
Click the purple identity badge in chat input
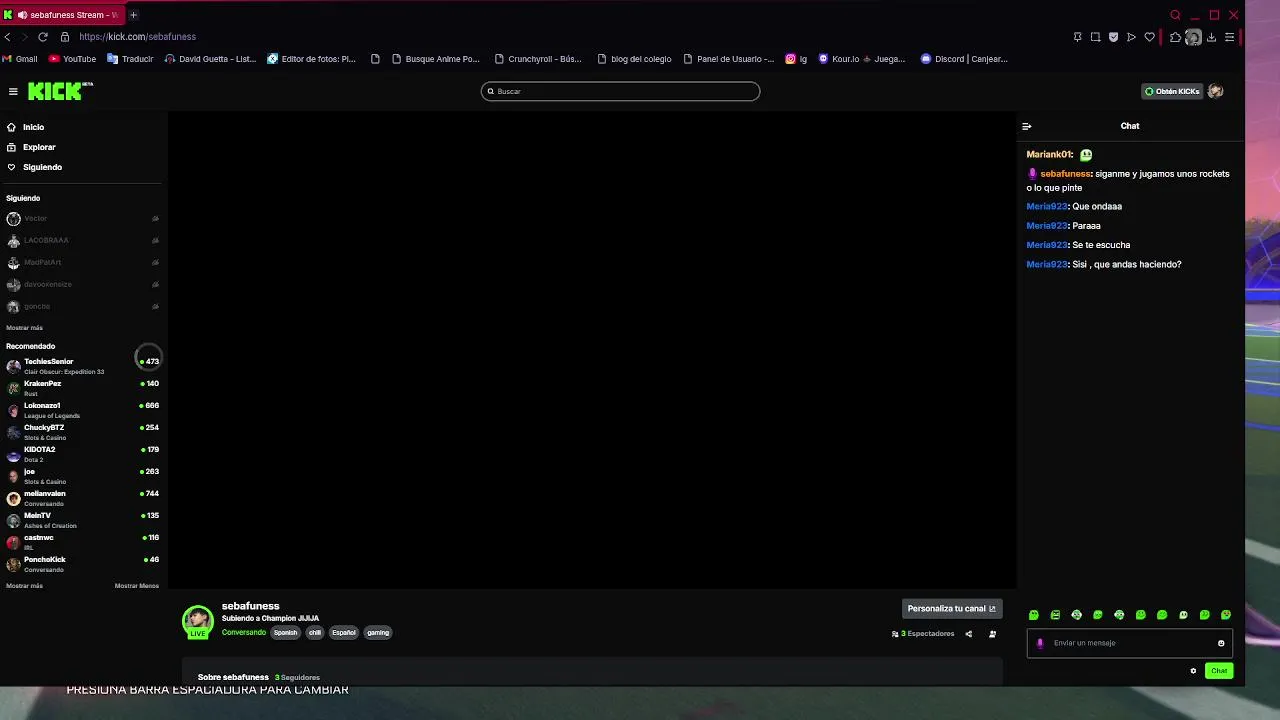pyautogui.click(x=1040, y=643)
